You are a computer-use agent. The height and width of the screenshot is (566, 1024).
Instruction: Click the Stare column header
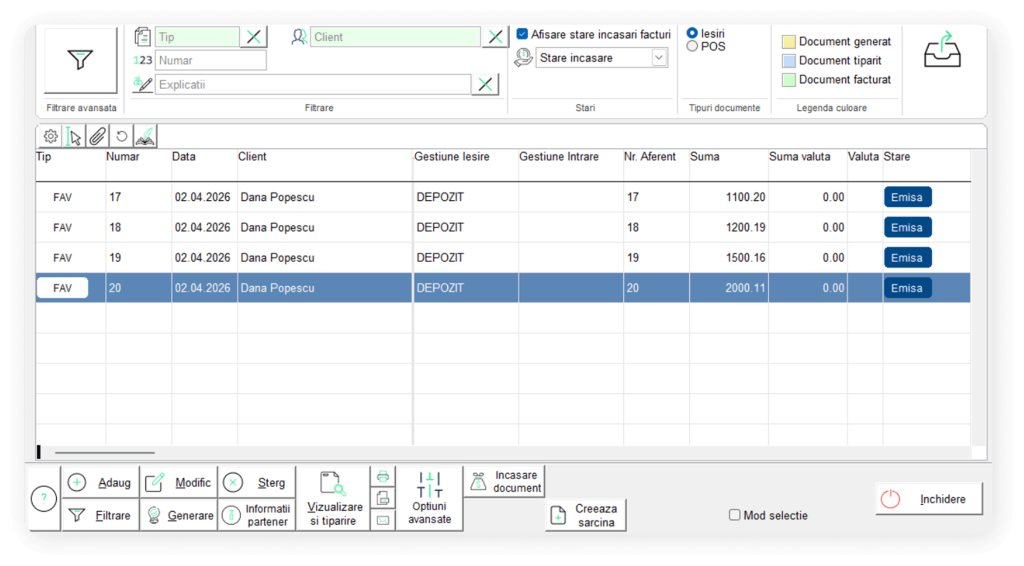[897, 157]
